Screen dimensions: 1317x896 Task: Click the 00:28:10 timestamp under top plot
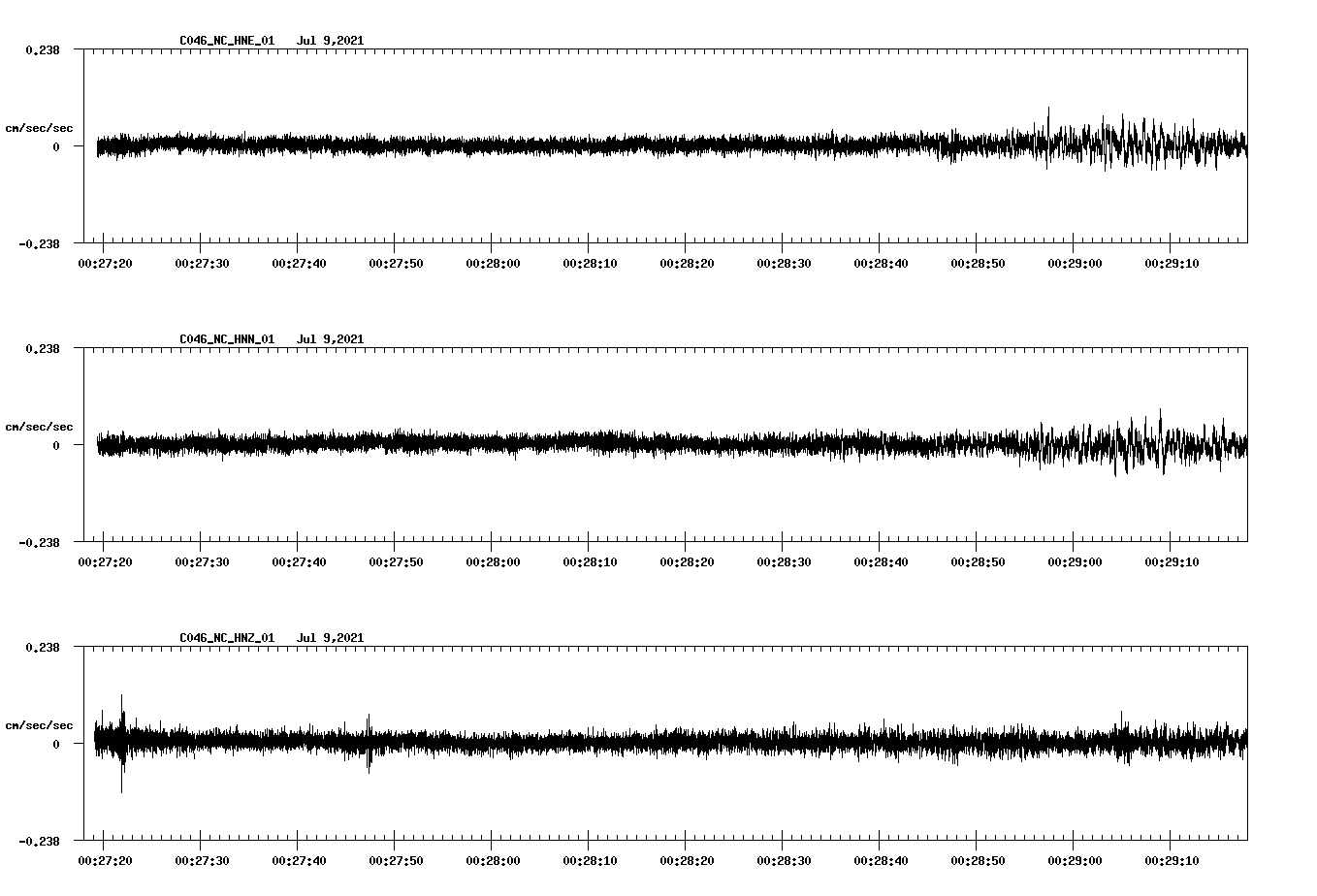point(592,261)
